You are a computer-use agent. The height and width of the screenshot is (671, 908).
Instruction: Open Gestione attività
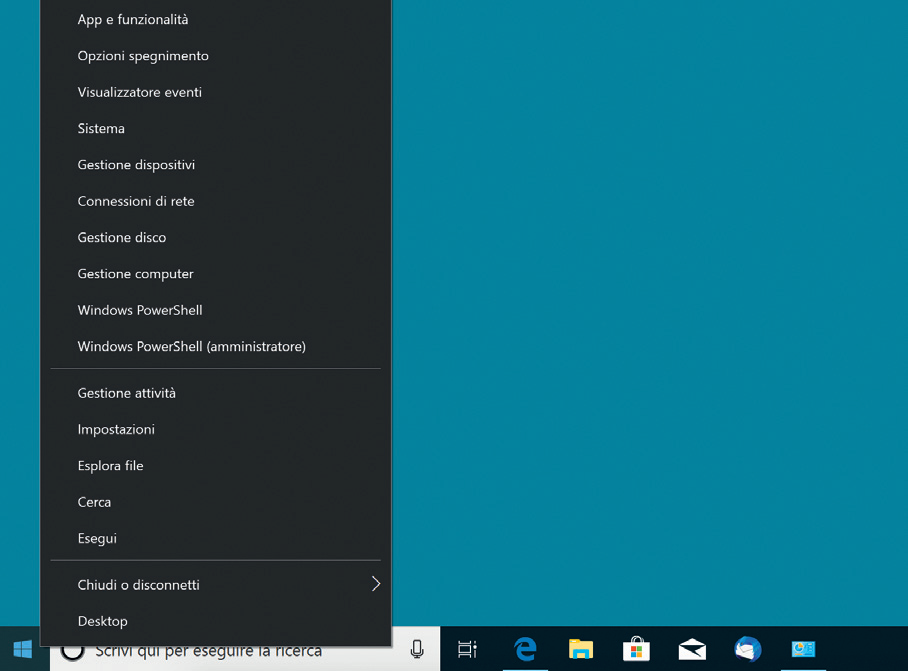pyautogui.click(x=215, y=393)
